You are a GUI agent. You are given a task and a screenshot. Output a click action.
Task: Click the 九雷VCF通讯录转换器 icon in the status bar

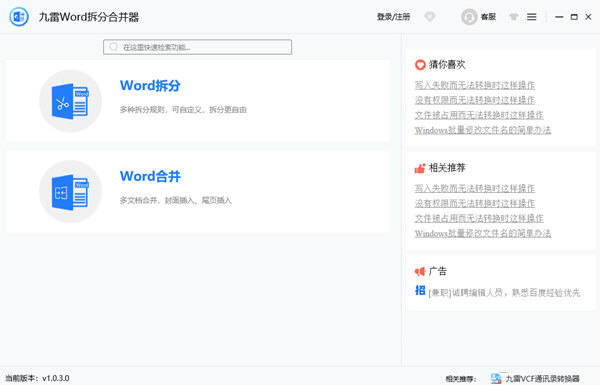point(496,378)
